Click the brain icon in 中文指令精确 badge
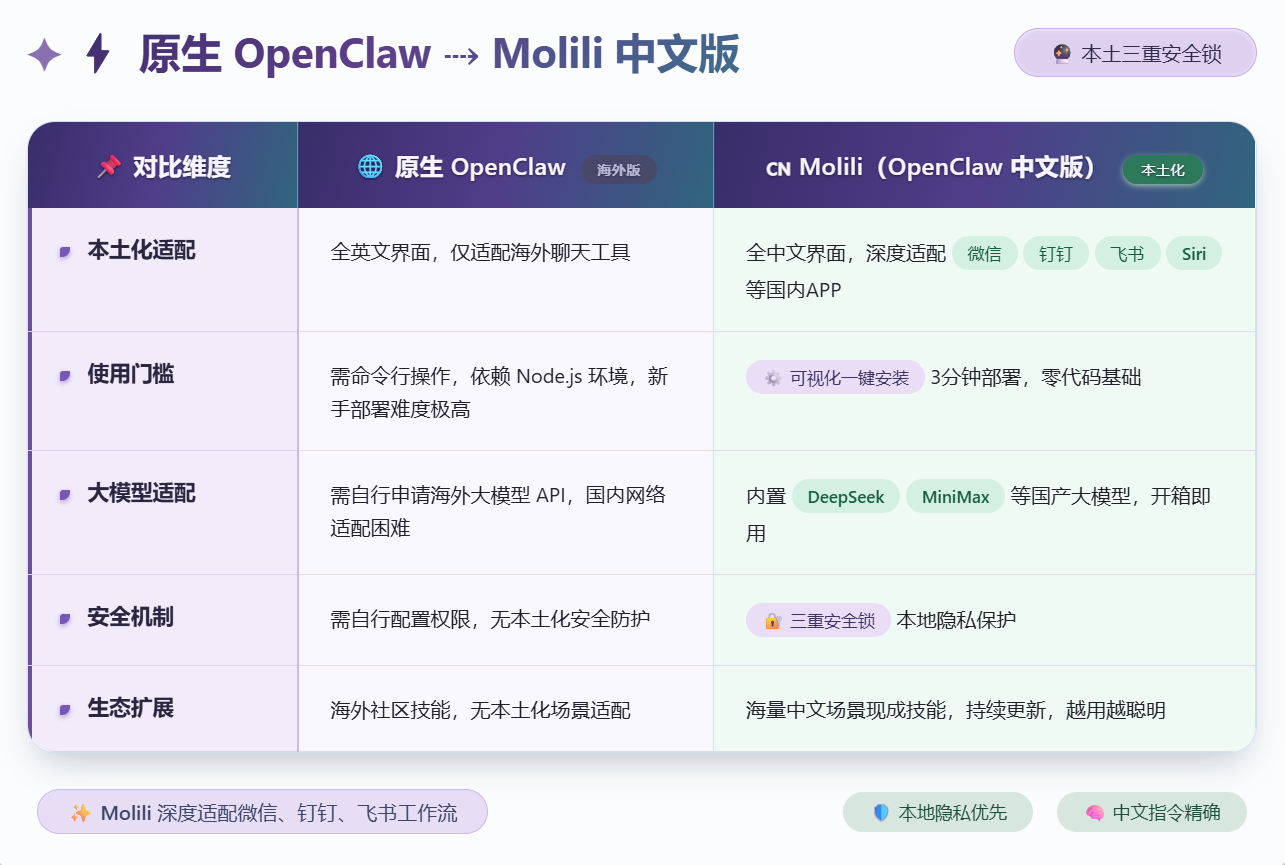This screenshot has width=1285, height=865. click(x=1096, y=812)
